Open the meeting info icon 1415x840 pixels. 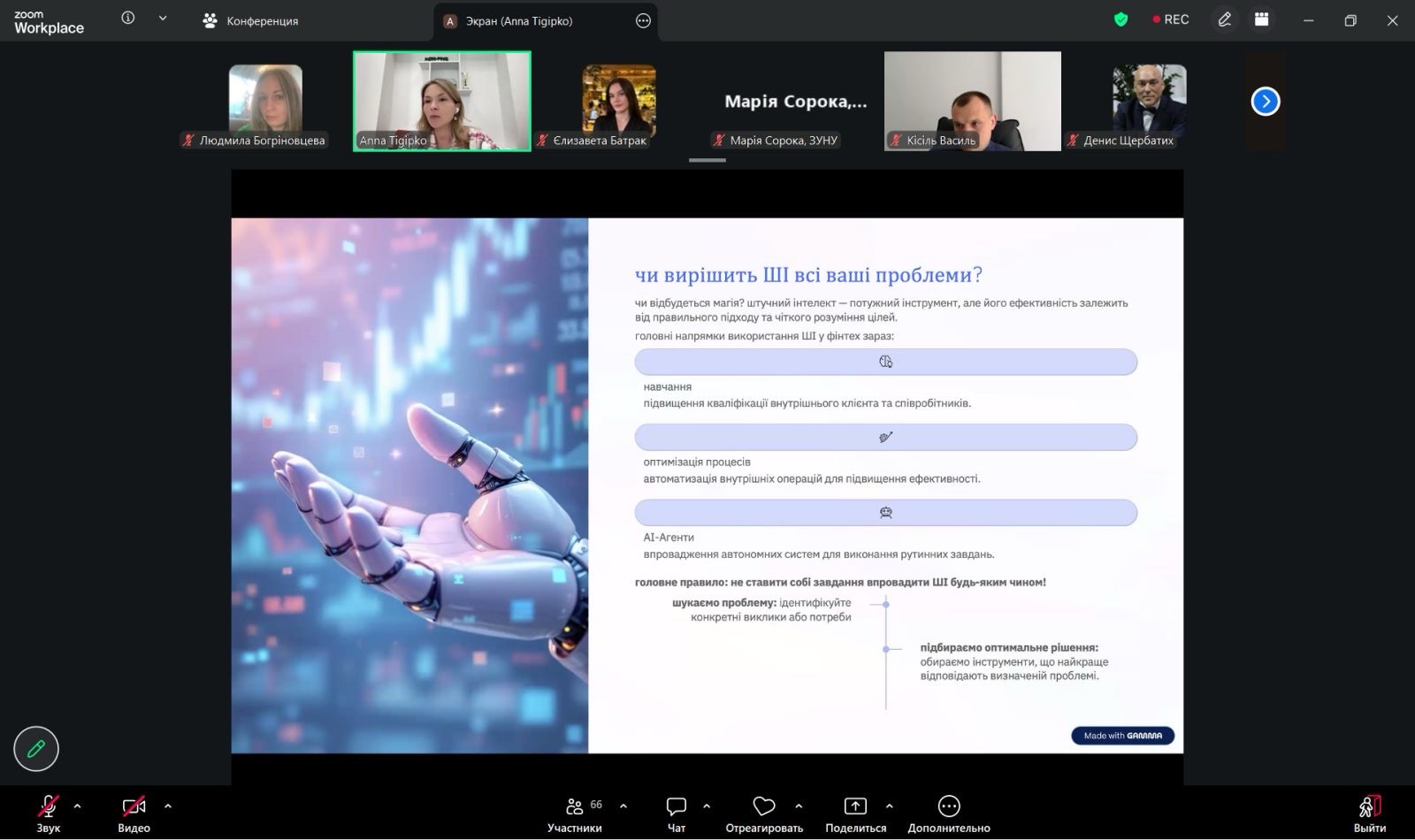pyautogui.click(x=128, y=19)
